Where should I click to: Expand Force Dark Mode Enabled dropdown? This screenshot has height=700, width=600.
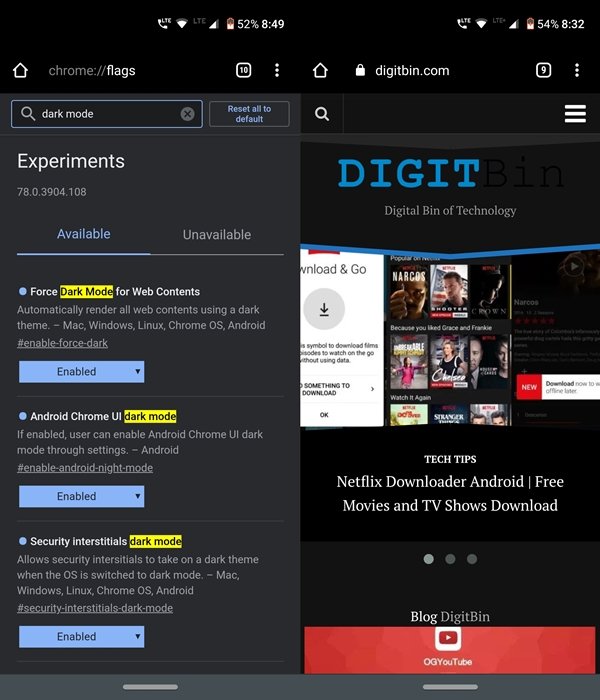(81, 371)
